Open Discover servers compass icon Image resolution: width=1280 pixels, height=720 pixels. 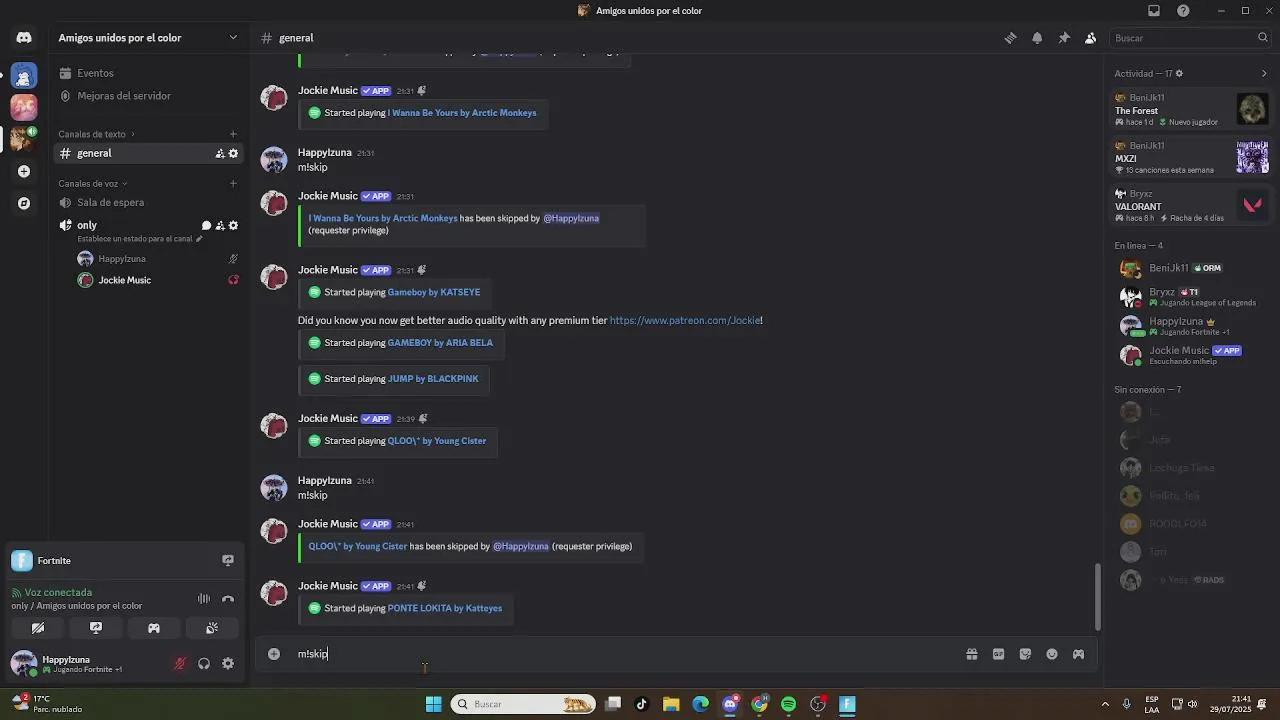click(x=24, y=203)
